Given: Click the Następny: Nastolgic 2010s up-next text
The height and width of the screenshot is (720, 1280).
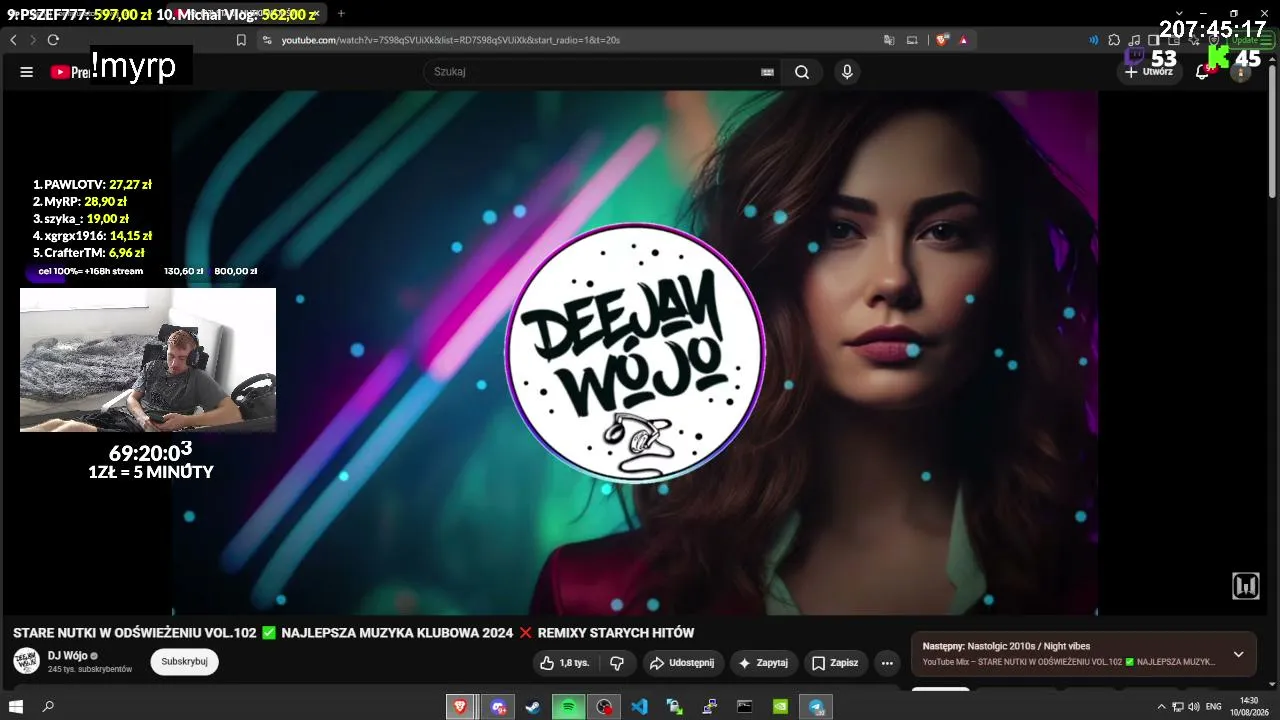Looking at the screenshot, I should [x=1006, y=646].
